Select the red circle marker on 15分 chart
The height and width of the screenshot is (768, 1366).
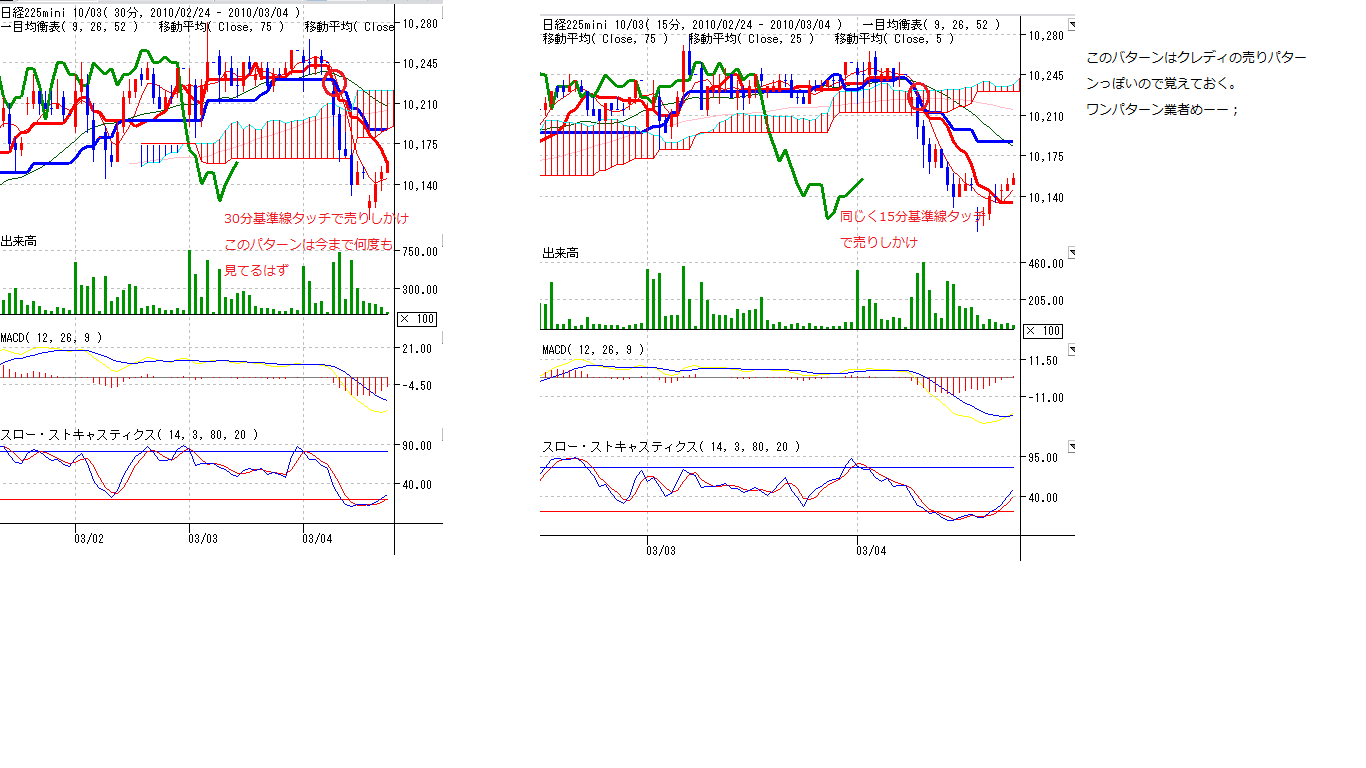(917, 96)
